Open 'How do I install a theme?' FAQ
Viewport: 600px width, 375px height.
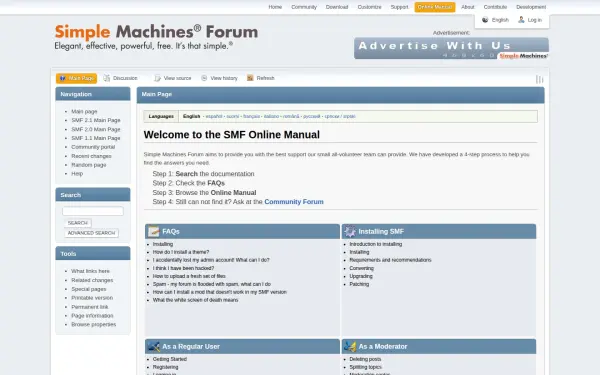click(181, 252)
